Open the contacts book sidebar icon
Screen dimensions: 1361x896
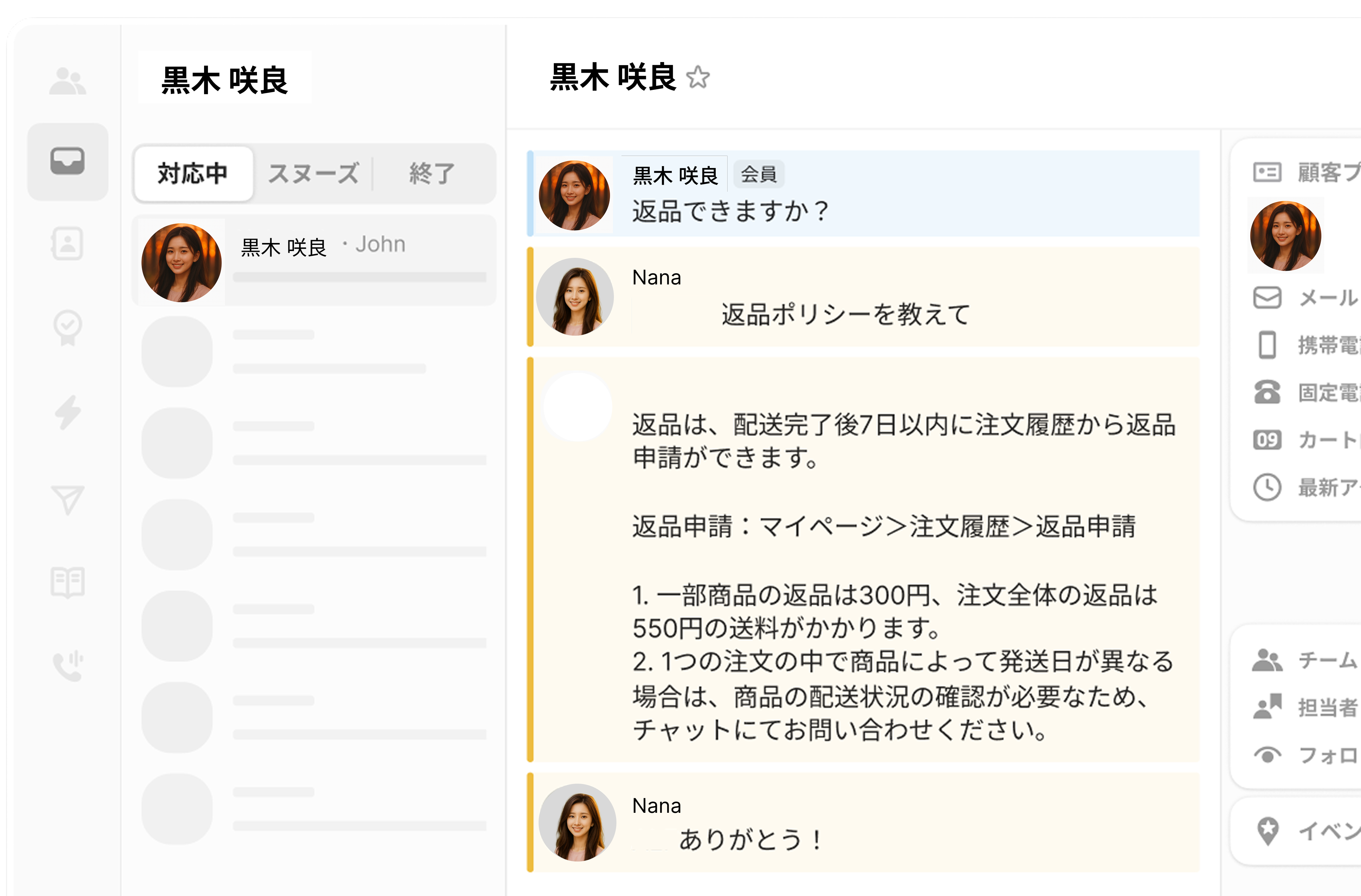[67, 244]
